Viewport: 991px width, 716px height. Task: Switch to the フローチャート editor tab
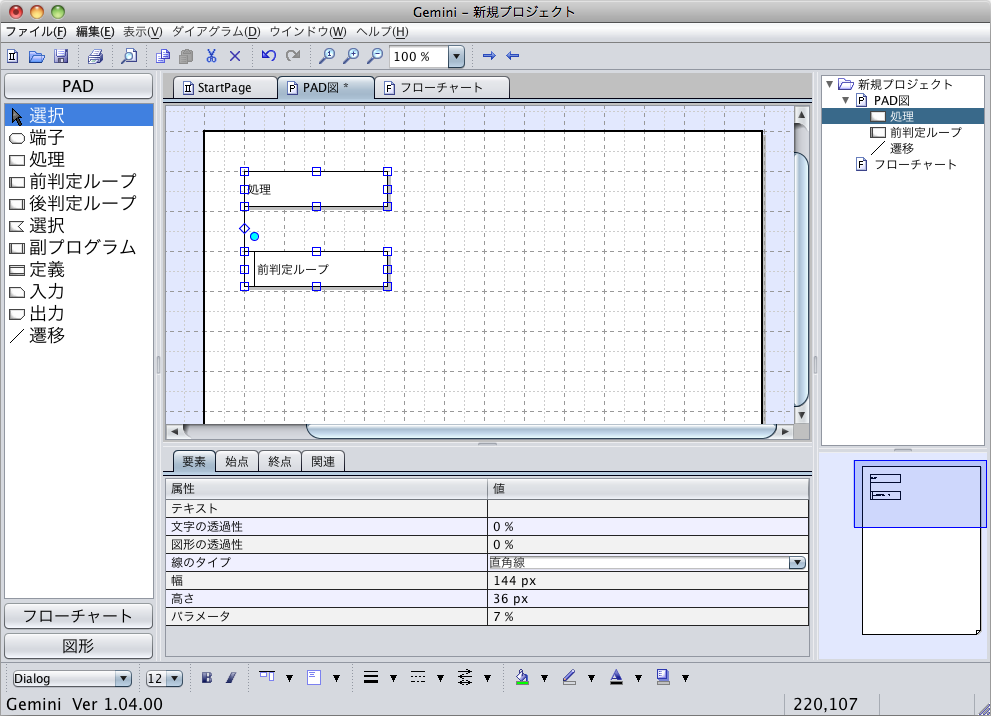coord(442,88)
